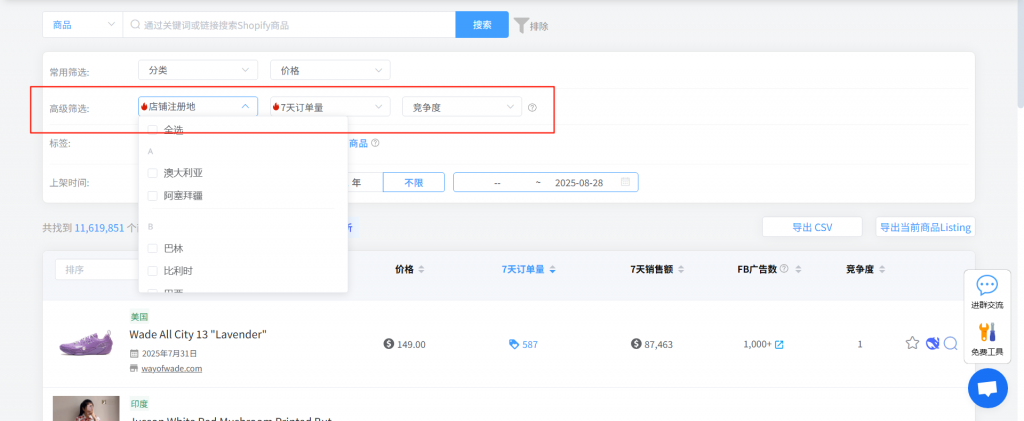Click the 587 order count link
Image resolution: width=1024 pixels, height=421 pixels.
530,345
